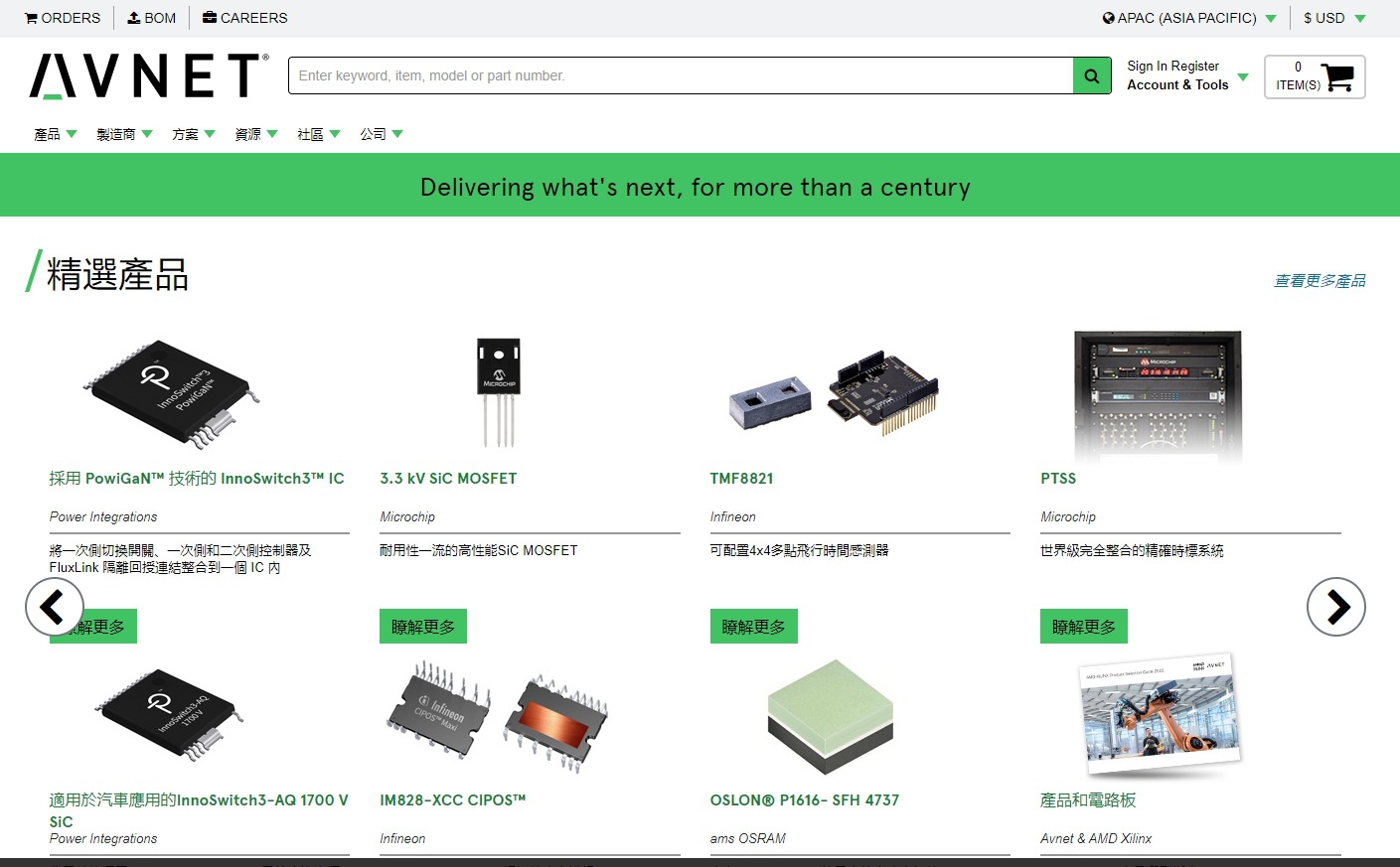This screenshot has width=1400, height=867.
Task: Click the 0 ITEM(S) cart count
Action: (x=1299, y=76)
